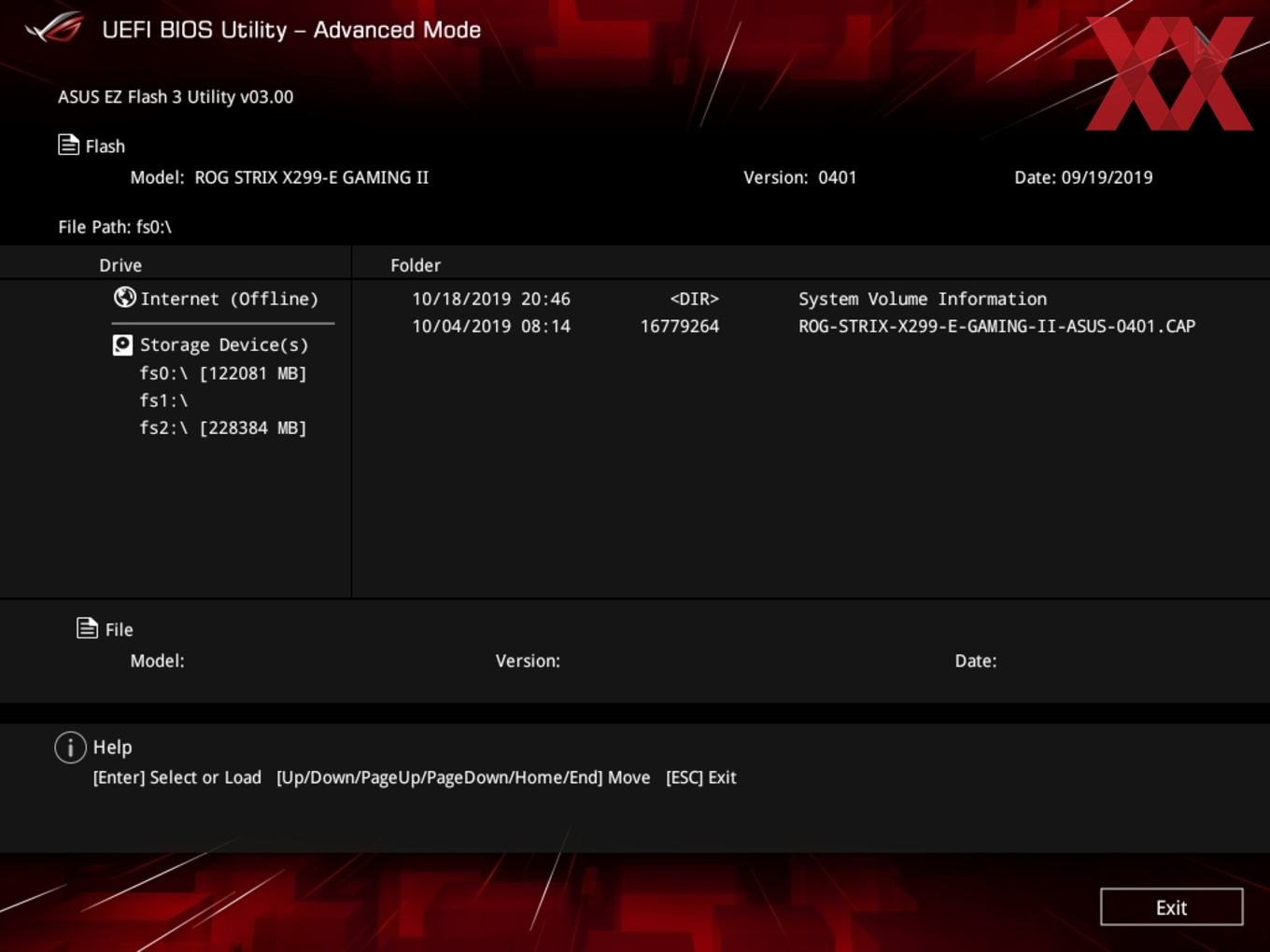1270x952 pixels.
Task: Click the 16779264 file size value
Action: coord(680,326)
